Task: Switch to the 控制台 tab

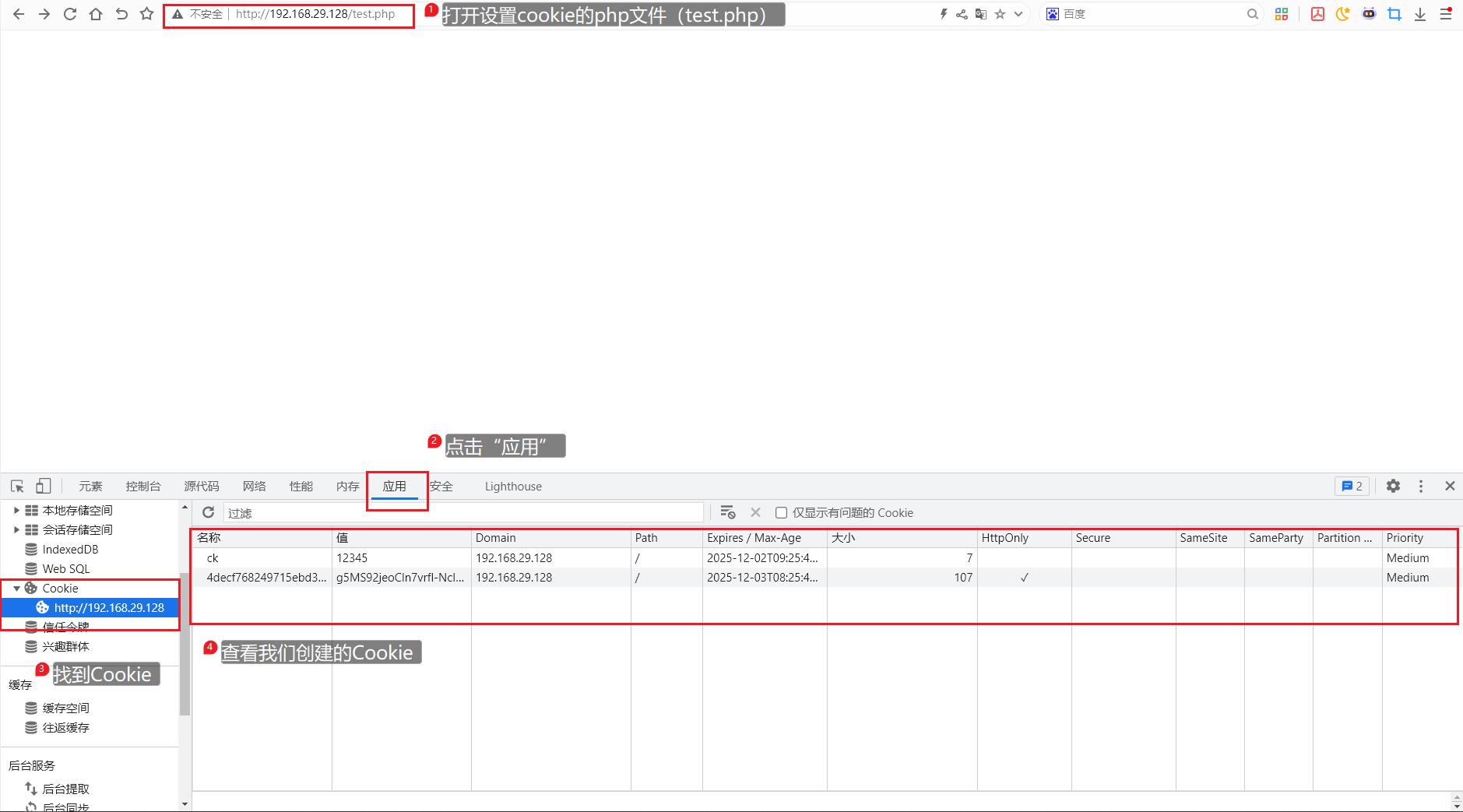Action: point(143,486)
